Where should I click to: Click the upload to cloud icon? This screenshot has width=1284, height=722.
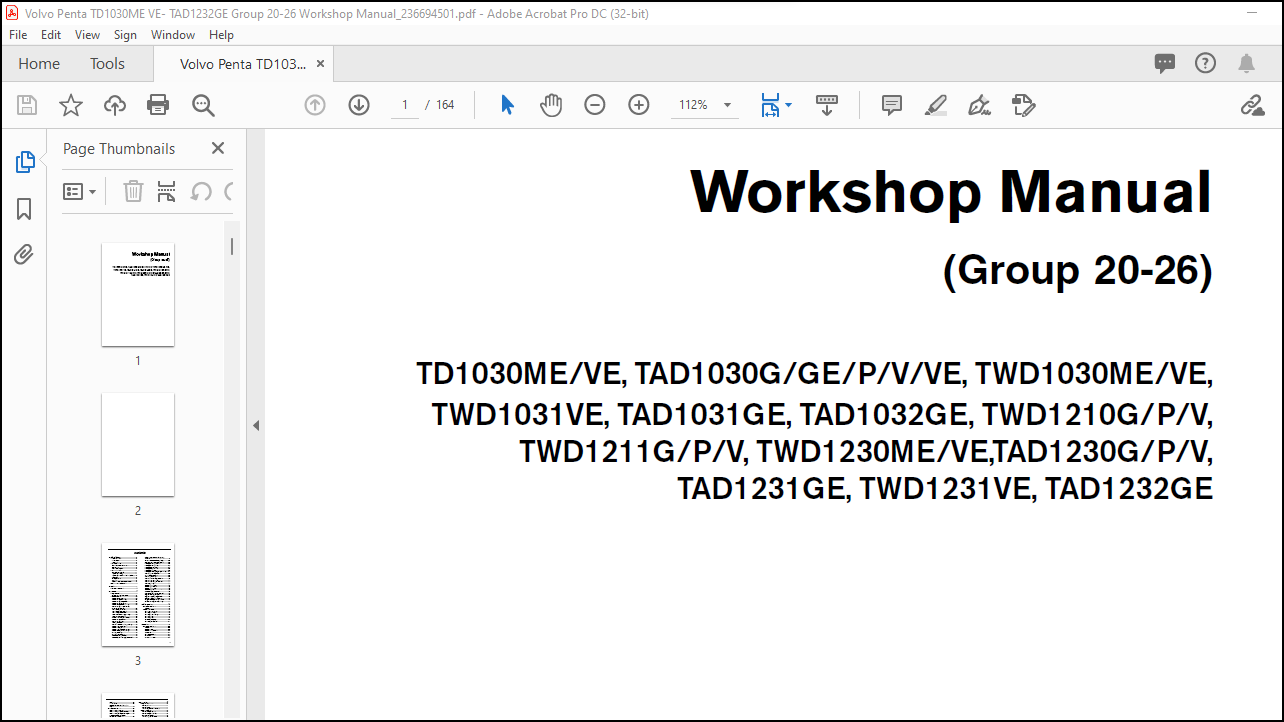115,105
